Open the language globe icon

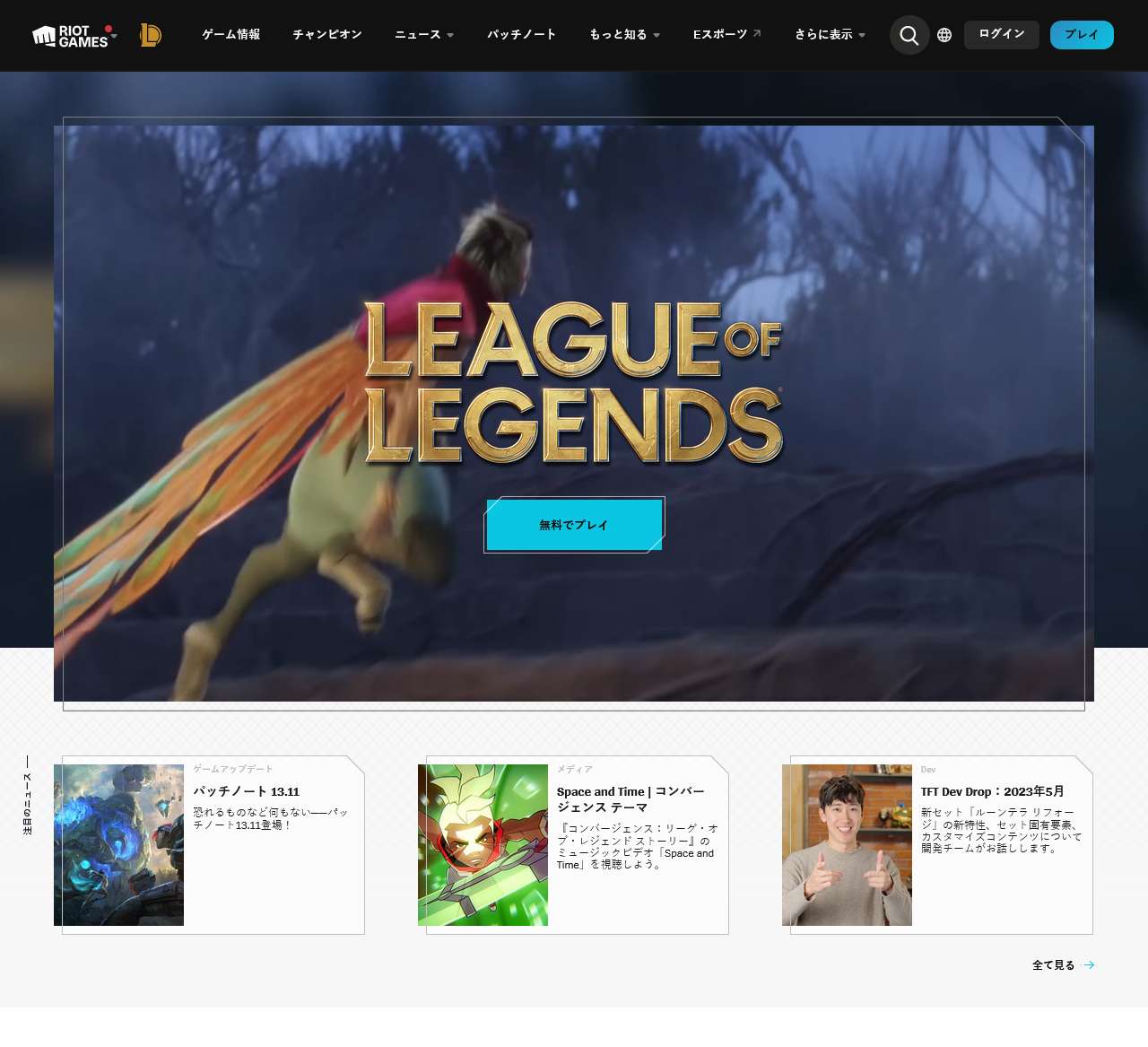pos(944,35)
